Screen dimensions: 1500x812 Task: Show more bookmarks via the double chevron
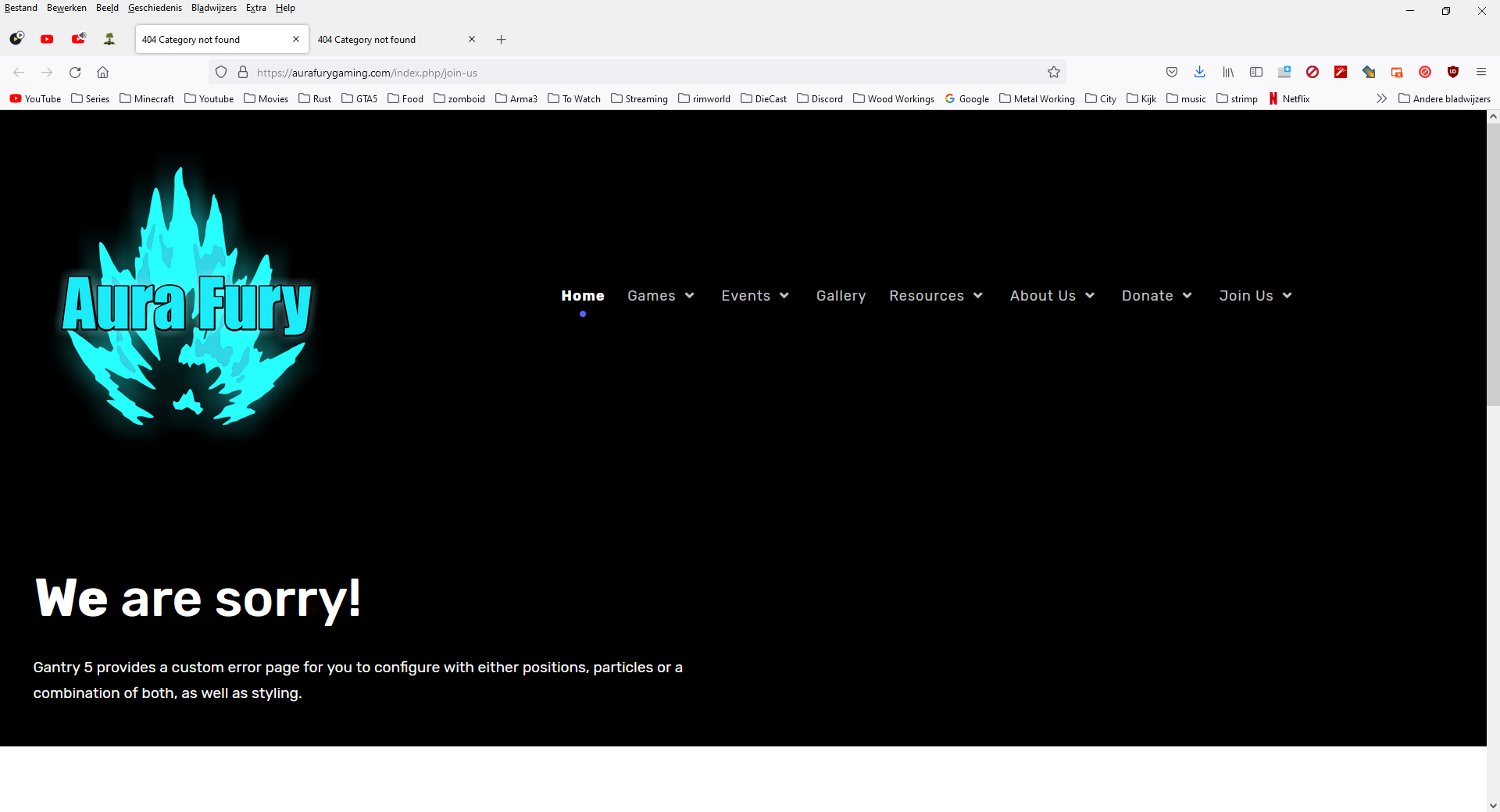(1381, 99)
